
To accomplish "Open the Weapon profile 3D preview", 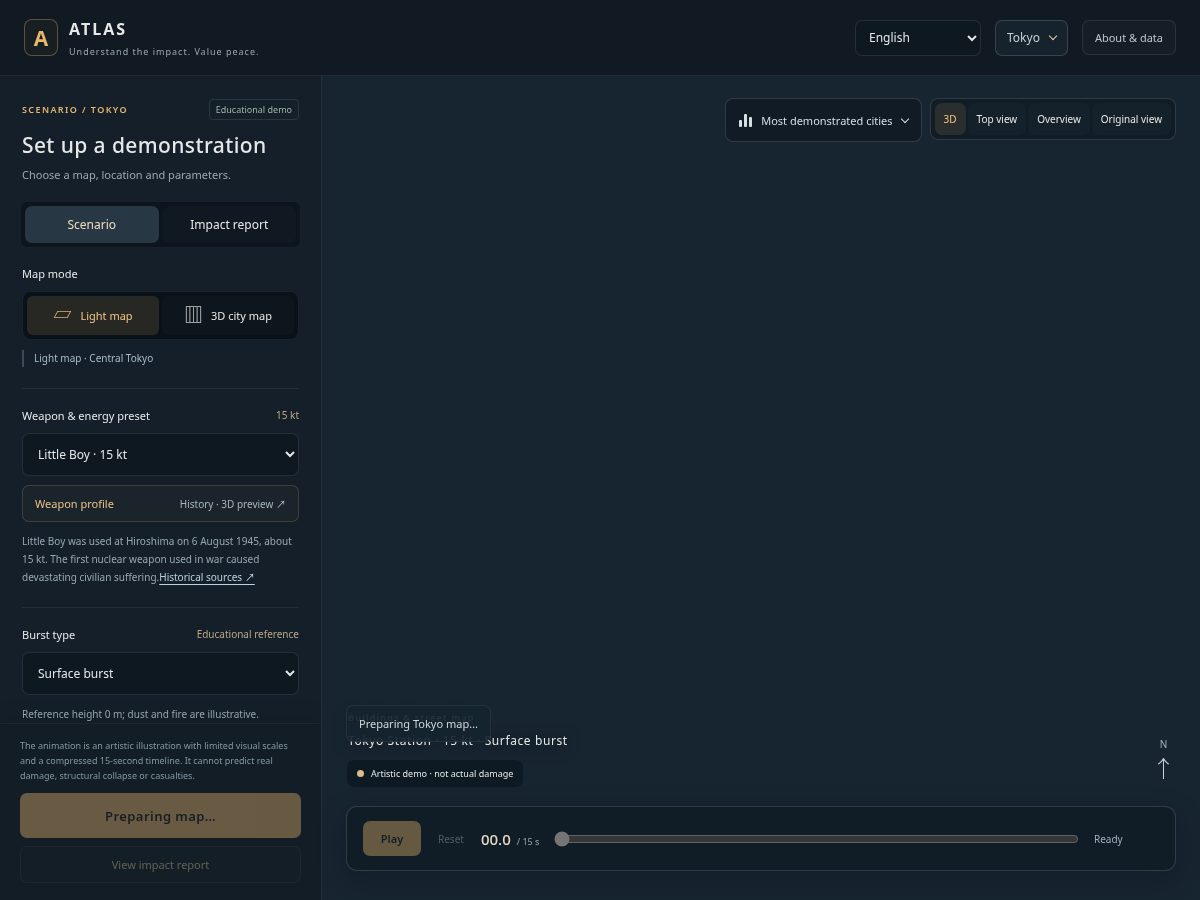I will click(x=160, y=504).
